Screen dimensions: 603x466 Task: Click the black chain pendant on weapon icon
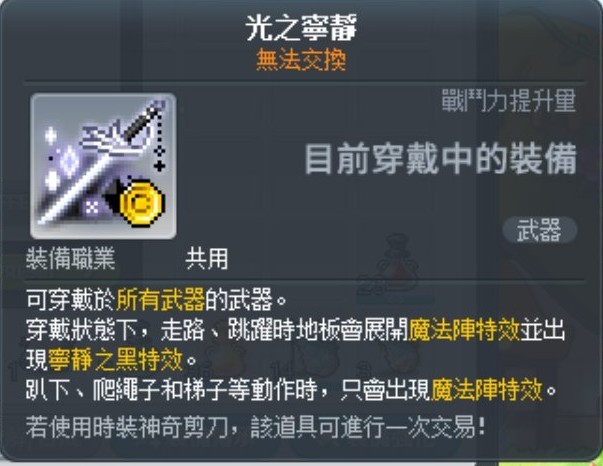point(159,143)
